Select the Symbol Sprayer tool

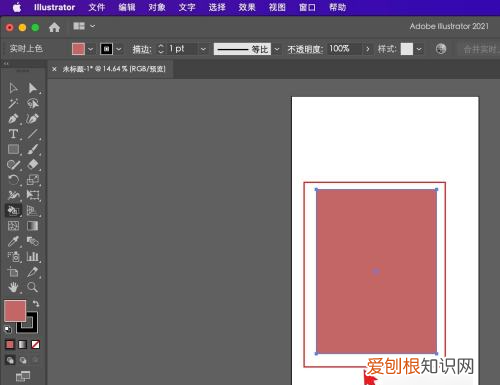click(13, 257)
